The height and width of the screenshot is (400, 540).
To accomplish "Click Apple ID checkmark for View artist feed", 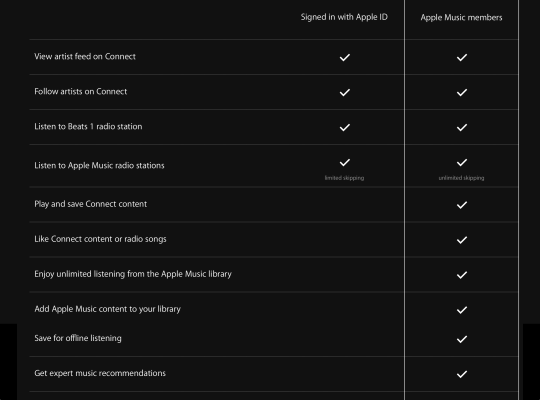I will pyautogui.click(x=345, y=58).
